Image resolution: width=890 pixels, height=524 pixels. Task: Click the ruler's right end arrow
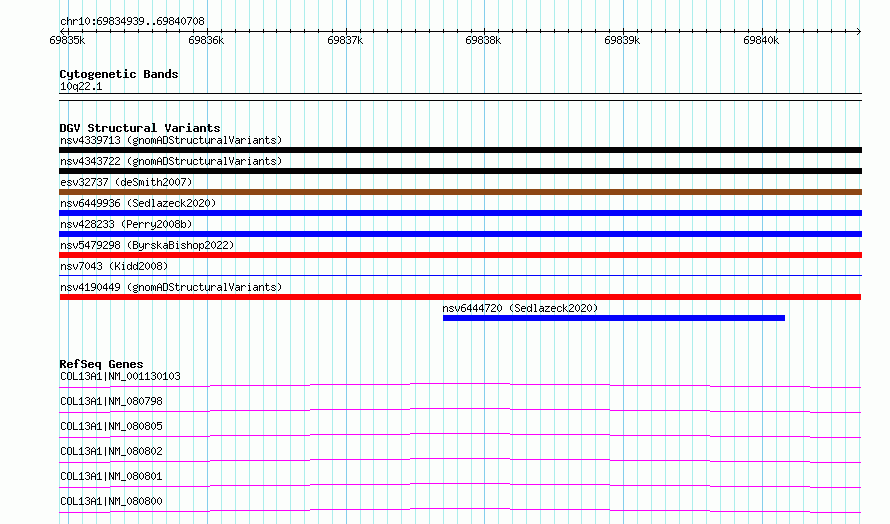coord(859,31)
